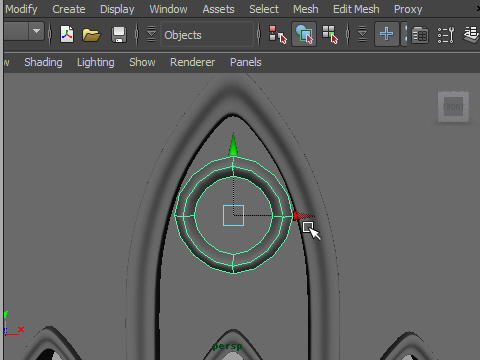480x360 pixels.
Task: Open the Lighting panel menu
Action: (96, 62)
